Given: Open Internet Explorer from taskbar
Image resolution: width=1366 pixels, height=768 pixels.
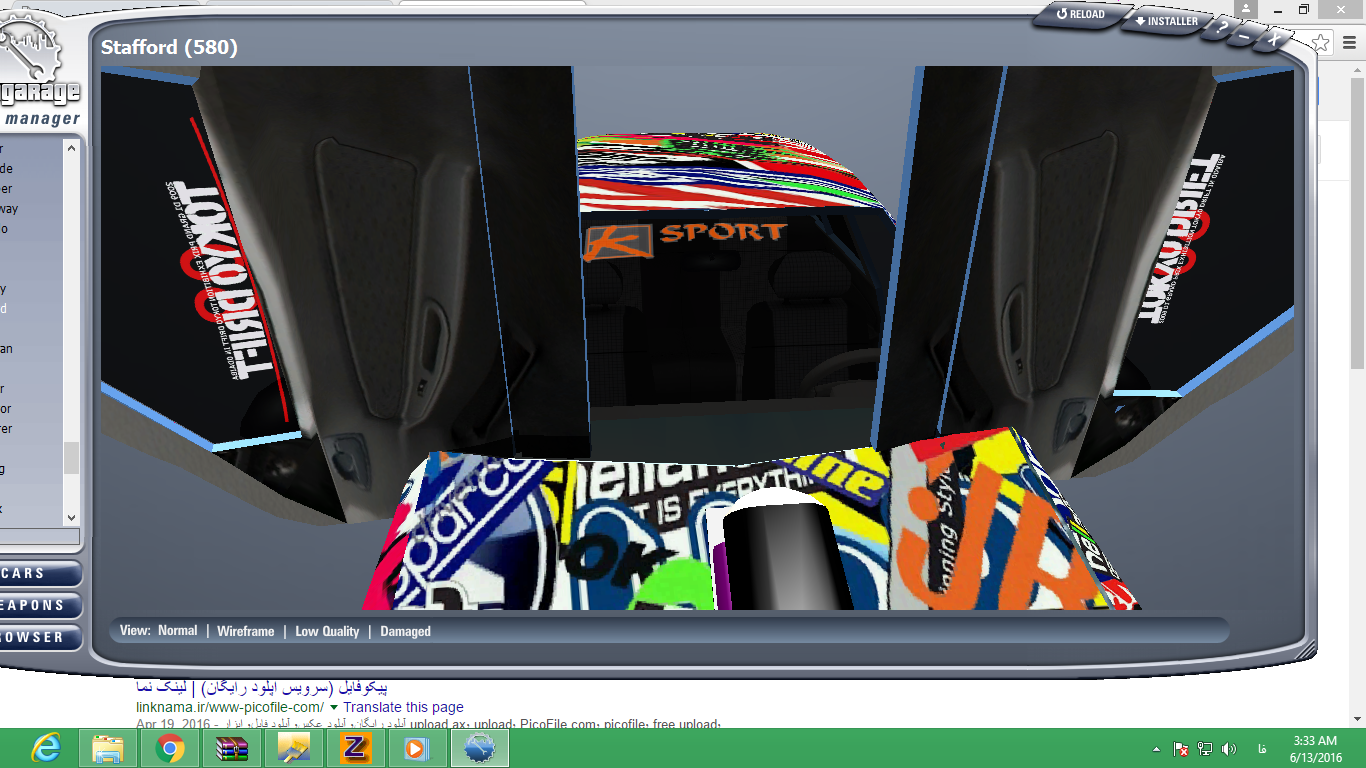Looking at the screenshot, I should click(x=45, y=748).
